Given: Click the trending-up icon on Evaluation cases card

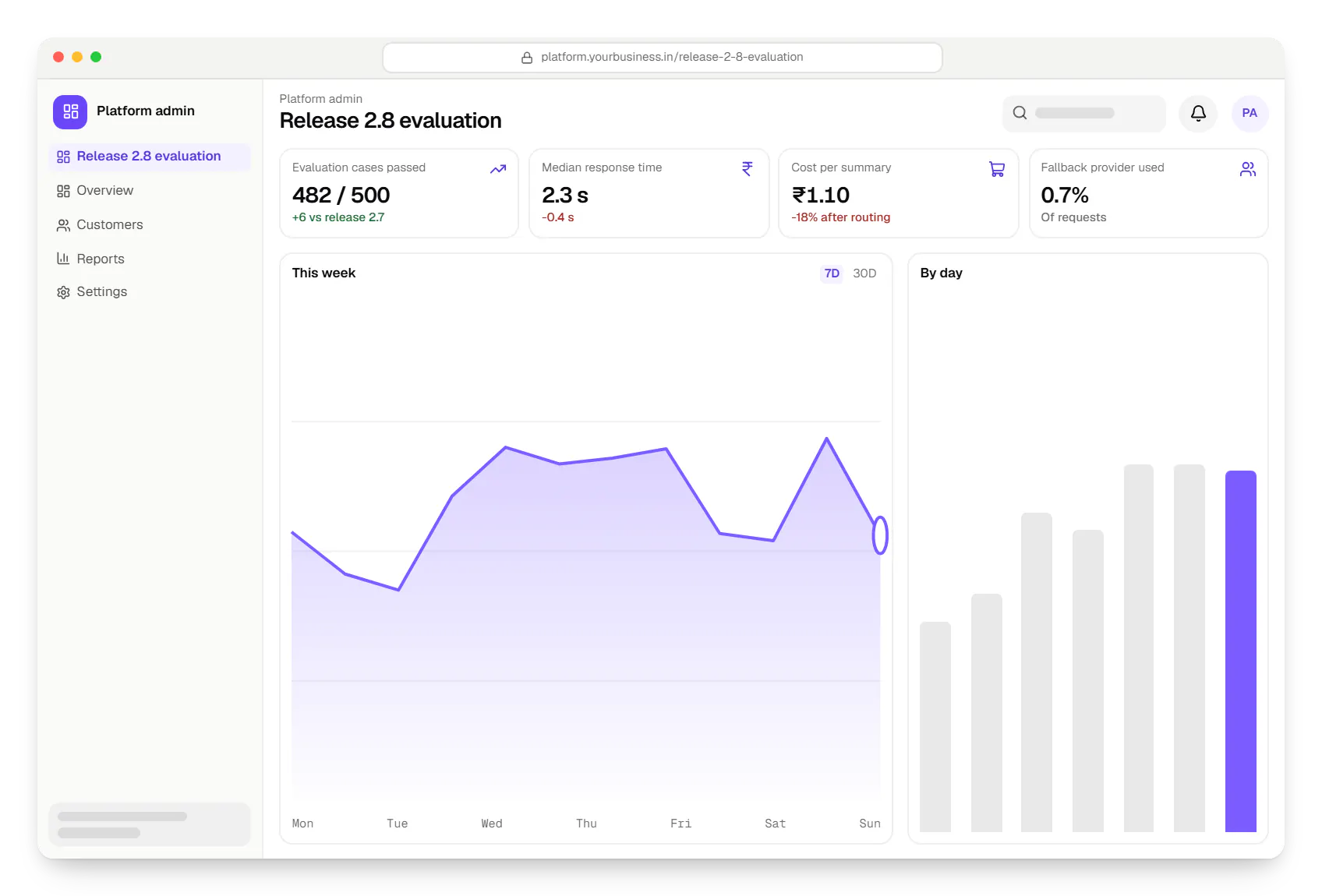Looking at the screenshot, I should [498, 169].
